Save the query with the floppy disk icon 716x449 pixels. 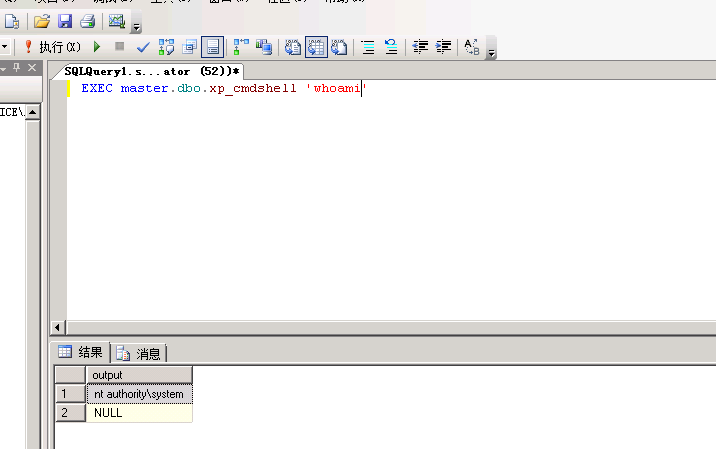tap(65, 21)
